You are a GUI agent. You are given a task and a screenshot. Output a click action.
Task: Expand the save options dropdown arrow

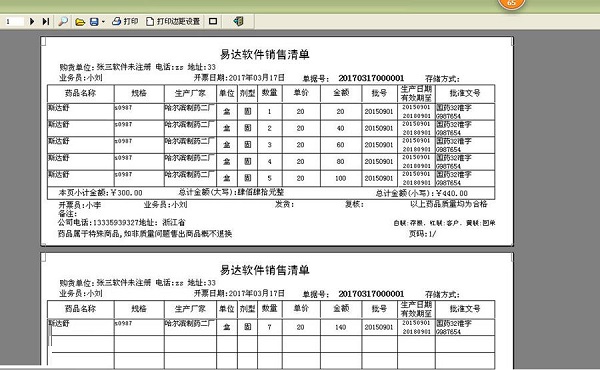(103, 22)
